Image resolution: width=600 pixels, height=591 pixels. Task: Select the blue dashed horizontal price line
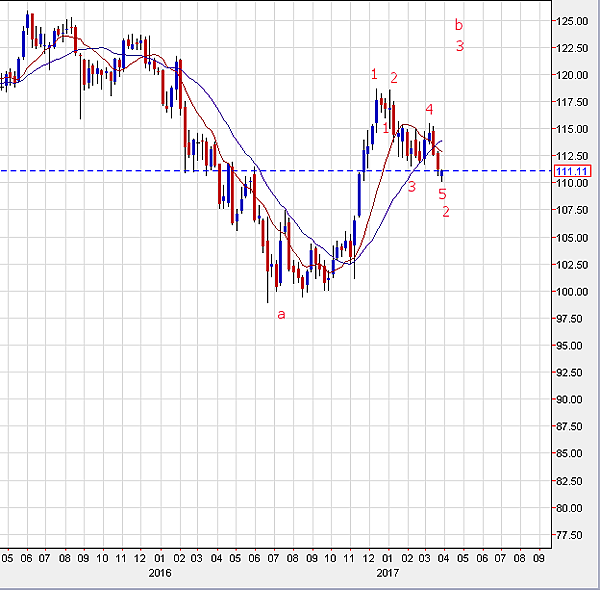276,171
